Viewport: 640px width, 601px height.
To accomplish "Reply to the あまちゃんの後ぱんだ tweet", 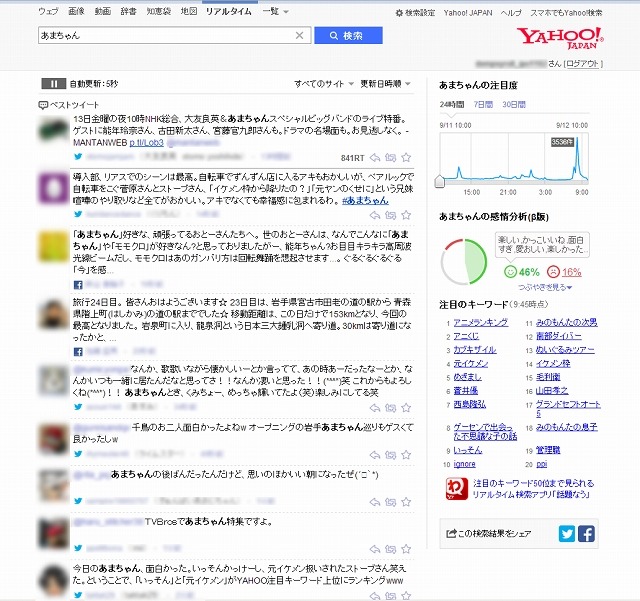I will [375, 502].
